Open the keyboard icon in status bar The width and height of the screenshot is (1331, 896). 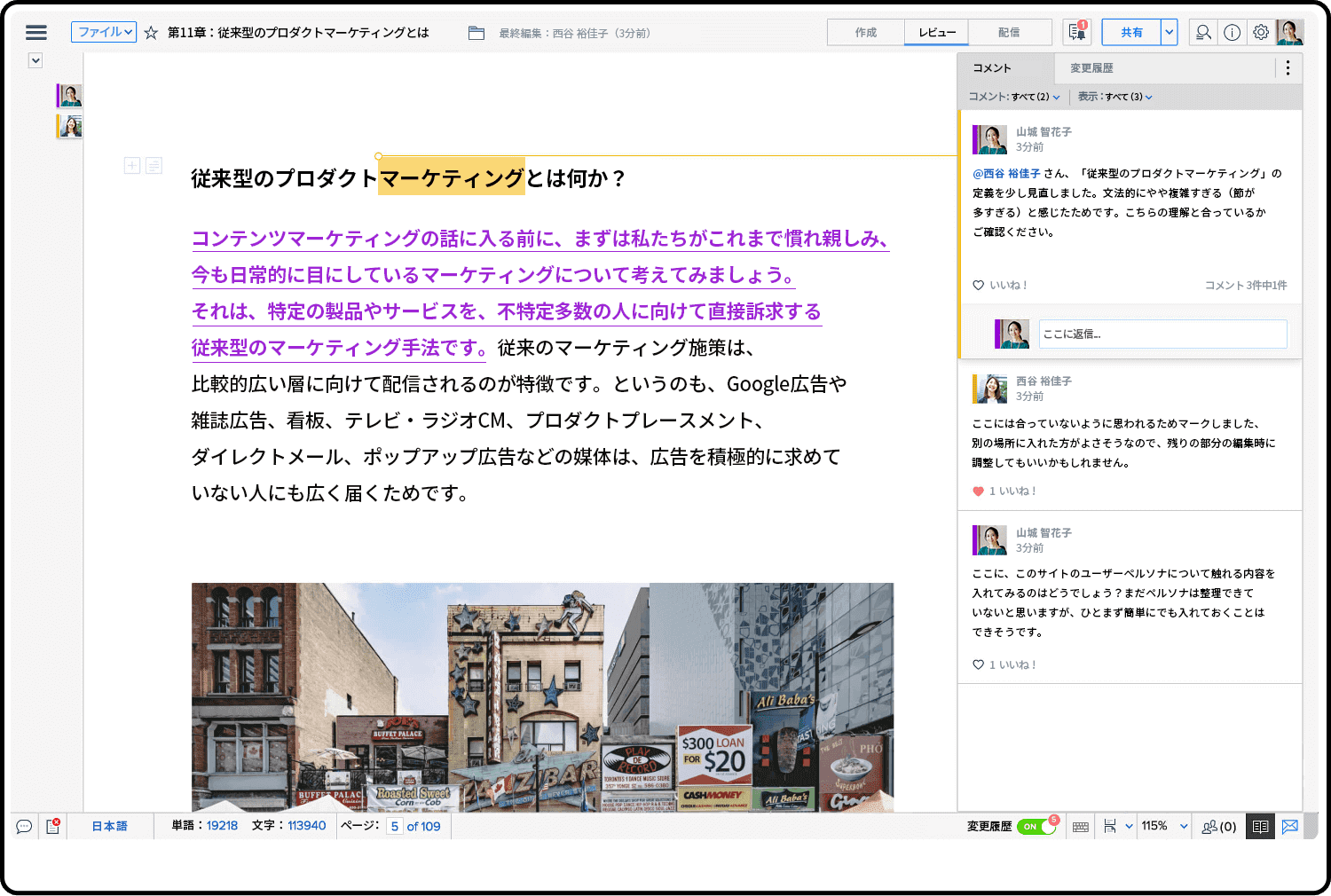[1080, 827]
